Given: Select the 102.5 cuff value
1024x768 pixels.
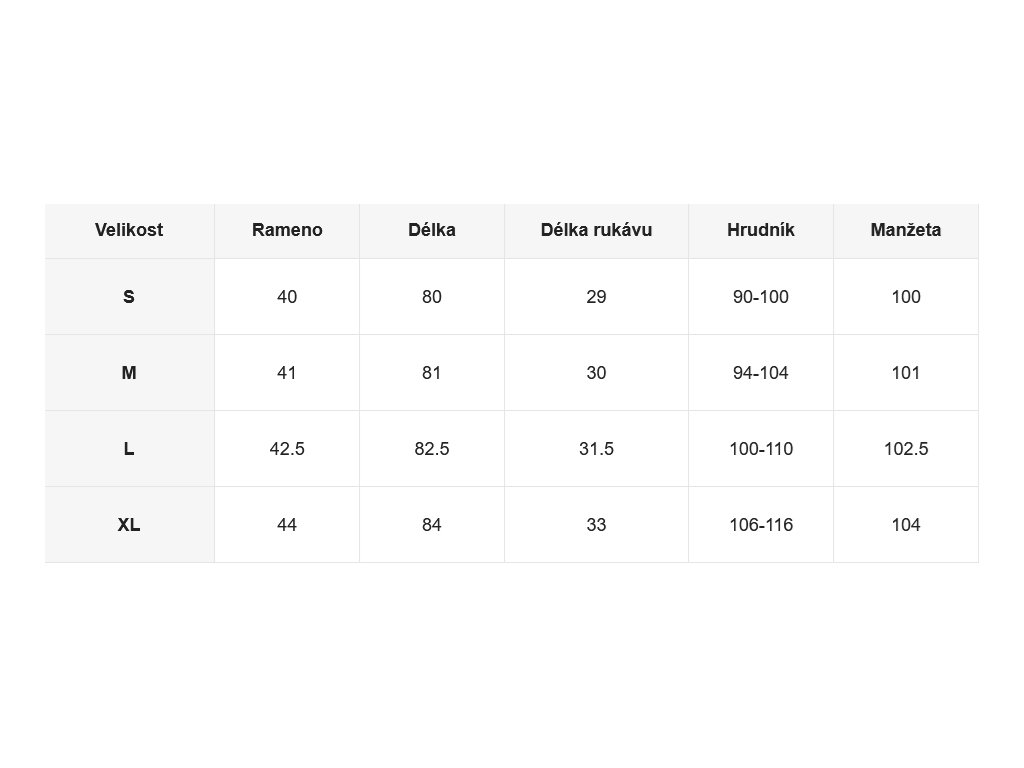Looking at the screenshot, I should [x=906, y=449].
